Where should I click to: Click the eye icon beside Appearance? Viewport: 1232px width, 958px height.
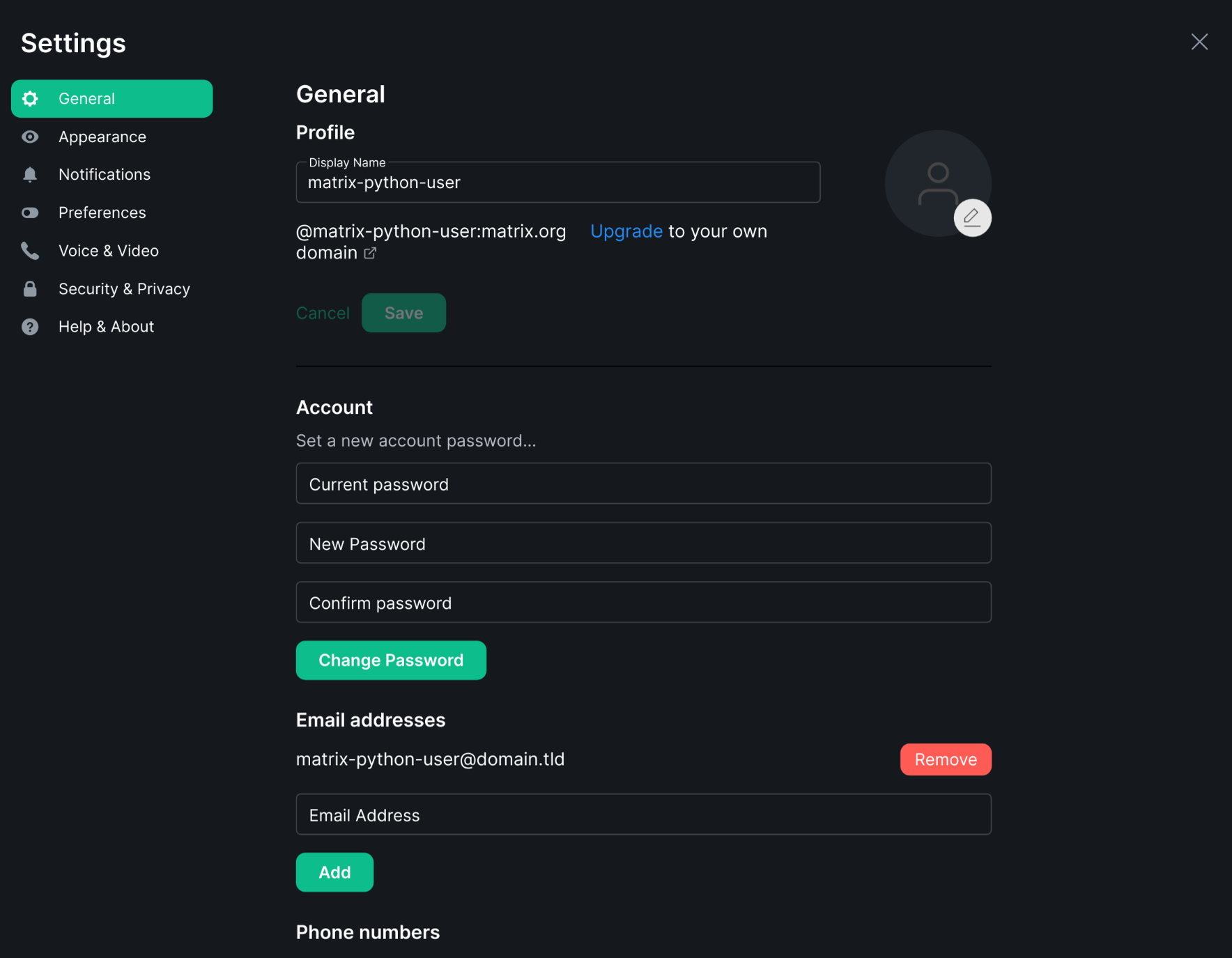coord(31,137)
